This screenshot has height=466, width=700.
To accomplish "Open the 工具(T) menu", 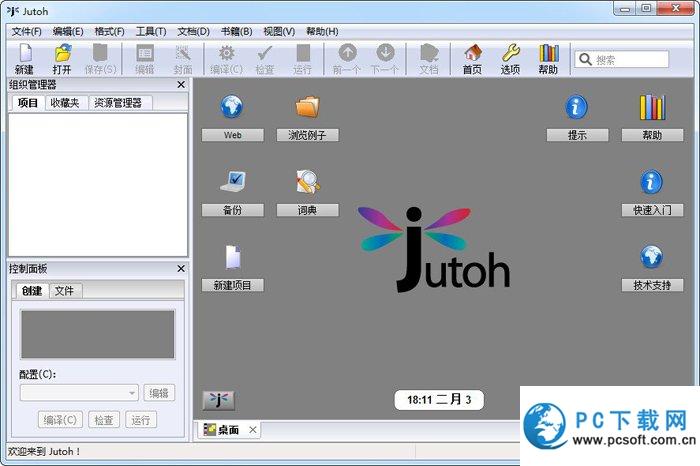I will point(151,32).
